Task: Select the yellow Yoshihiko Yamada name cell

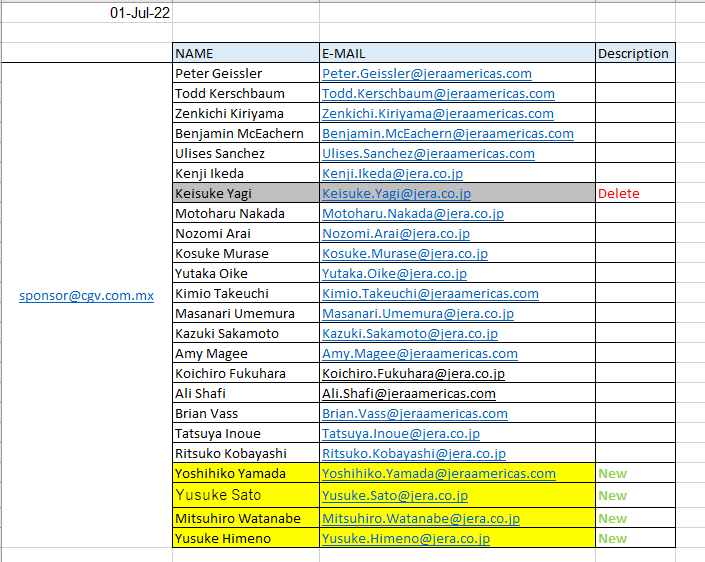Action: coord(246,473)
